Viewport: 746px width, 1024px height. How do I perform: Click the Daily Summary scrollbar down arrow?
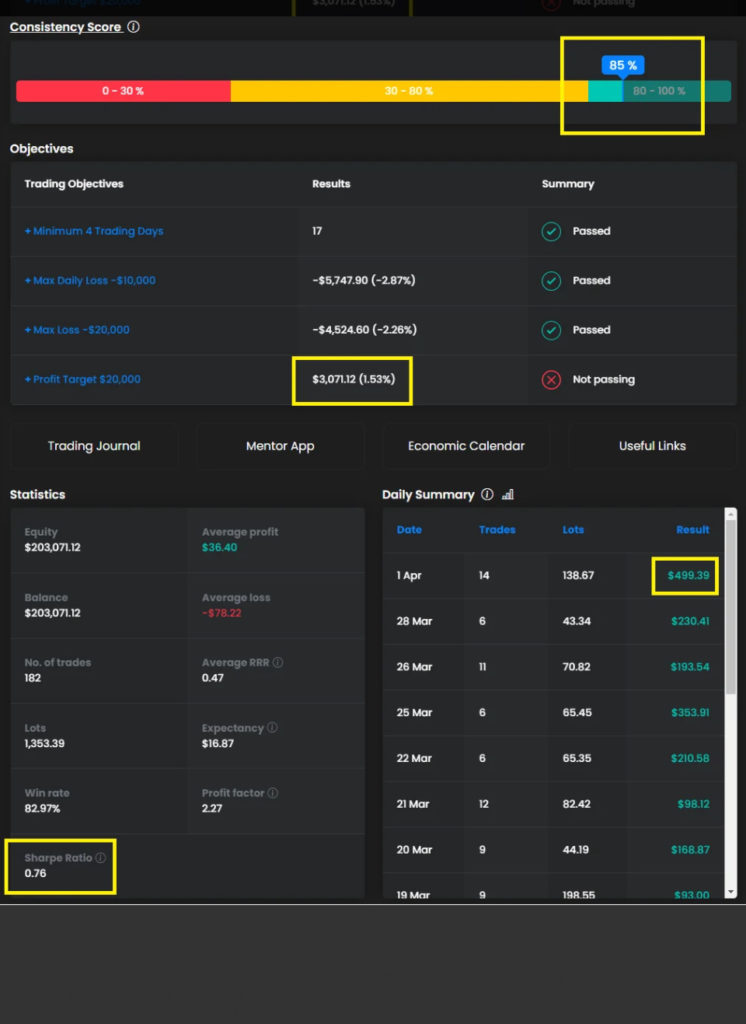pyautogui.click(x=730, y=891)
